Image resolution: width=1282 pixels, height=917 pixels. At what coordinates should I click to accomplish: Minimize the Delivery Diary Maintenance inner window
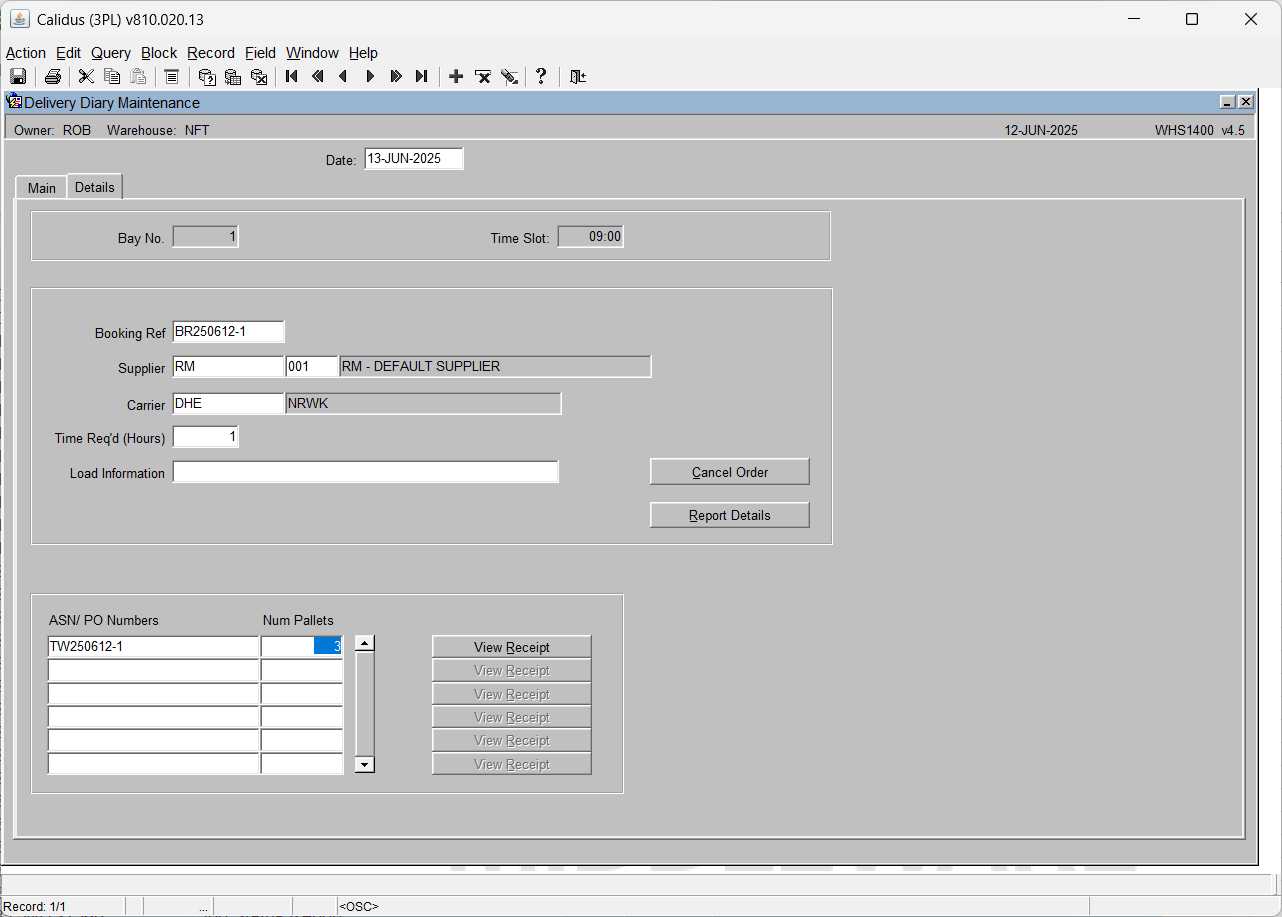point(1227,102)
